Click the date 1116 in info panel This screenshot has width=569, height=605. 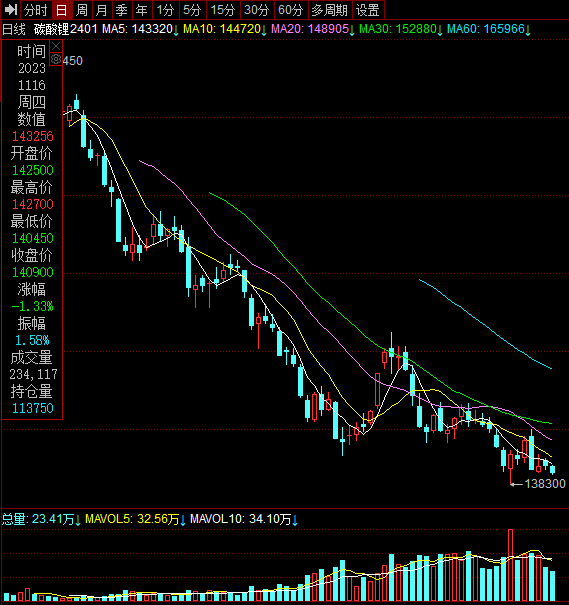[x=32, y=85]
